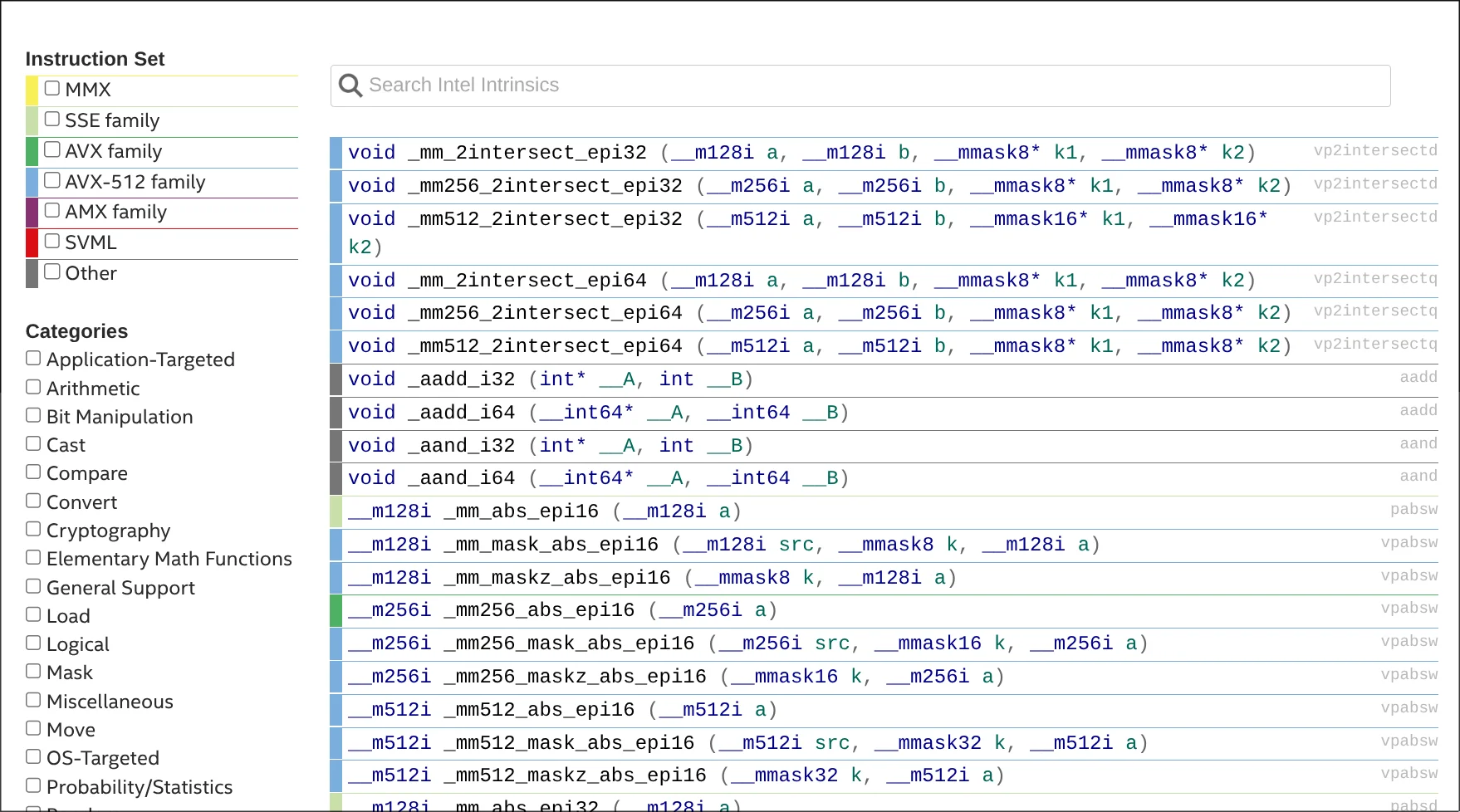Open the _mm256_2intersect_epi64 details

click(884, 313)
